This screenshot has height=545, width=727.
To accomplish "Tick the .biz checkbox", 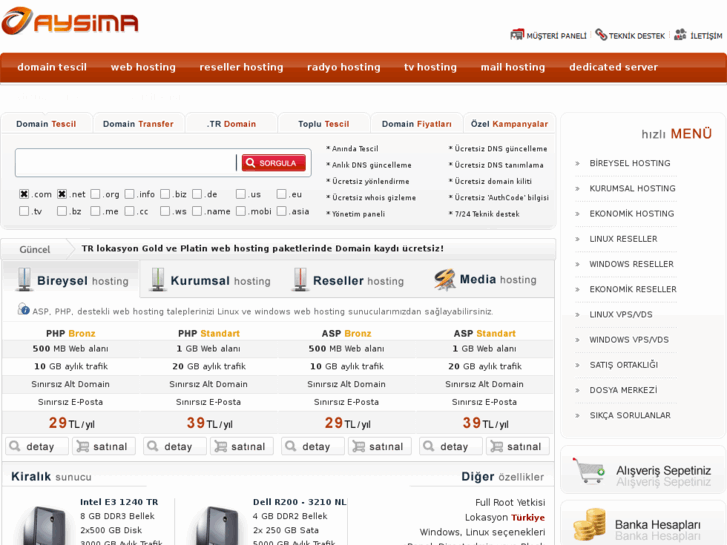I will (165, 194).
